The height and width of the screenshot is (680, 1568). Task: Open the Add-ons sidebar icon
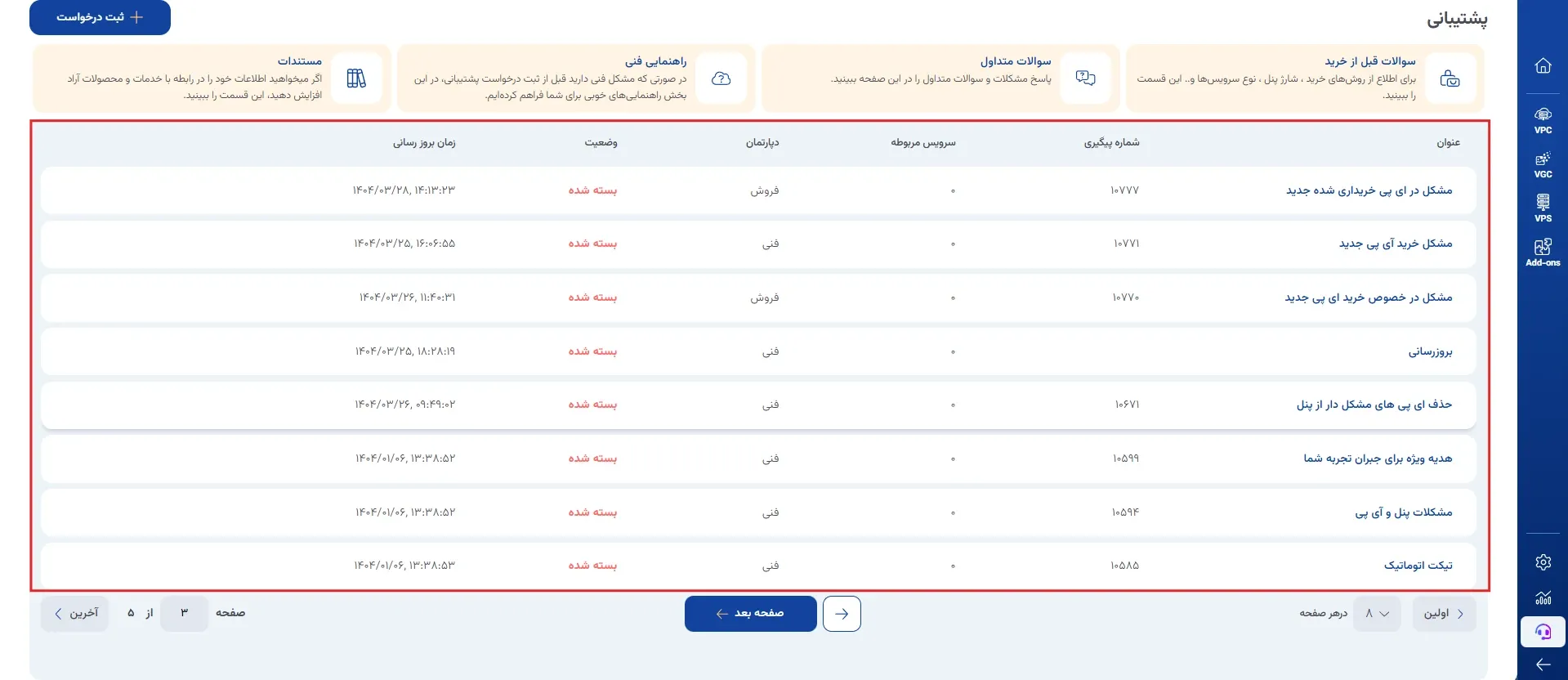(x=1543, y=253)
